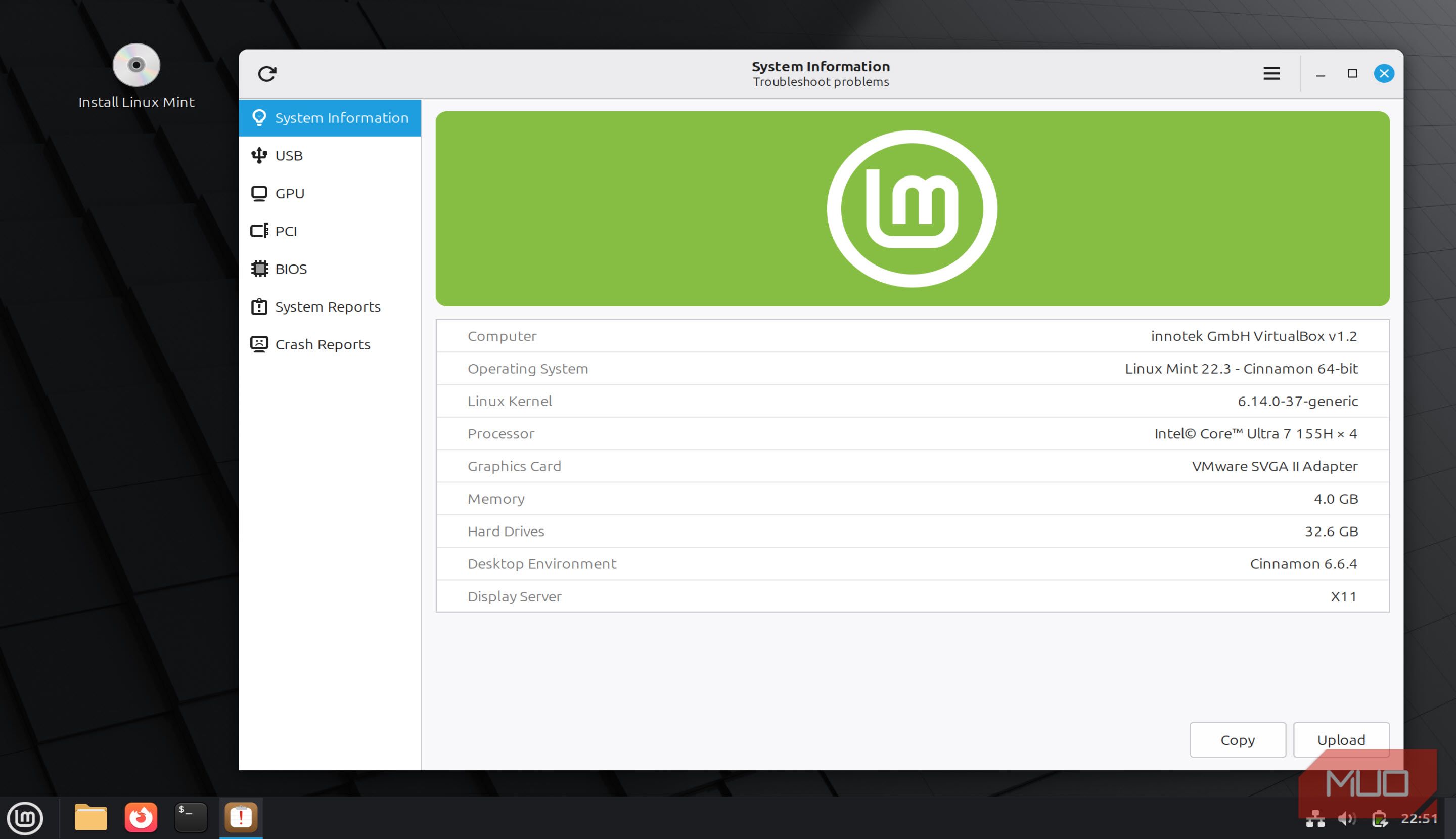Open the PCI section in the sidebar
The image size is (1456, 839).
point(330,231)
